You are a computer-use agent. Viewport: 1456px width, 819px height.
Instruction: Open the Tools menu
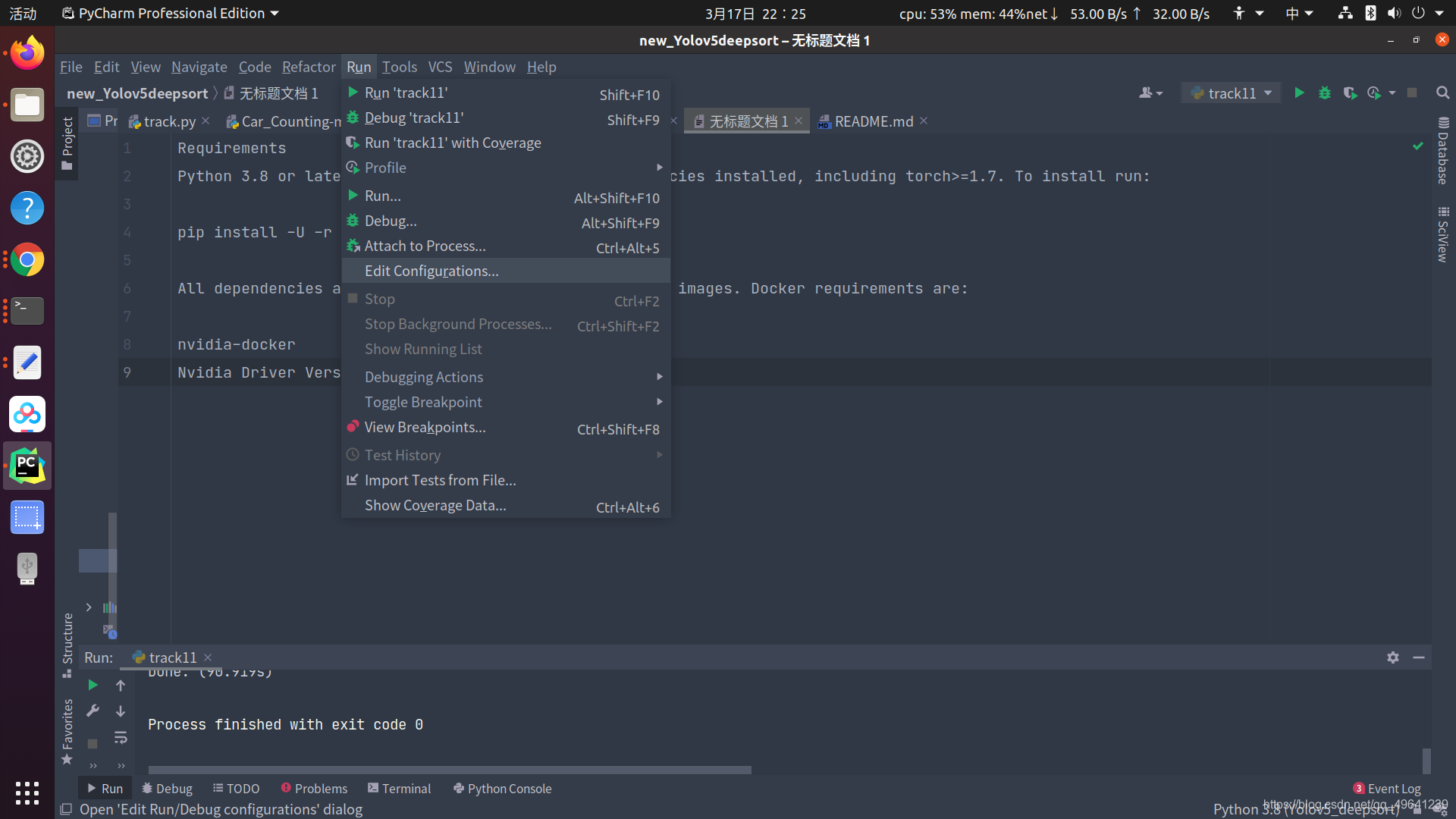pos(400,67)
